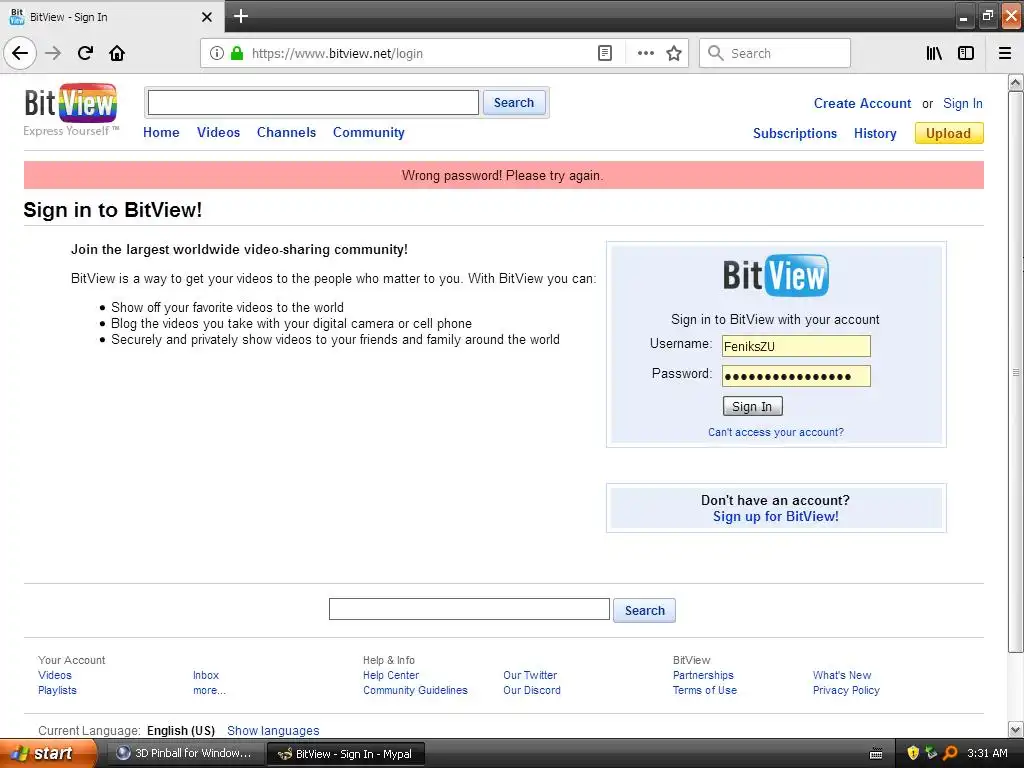Click the top-right Sign In link
This screenshot has height=768, width=1024.
[963, 103]
